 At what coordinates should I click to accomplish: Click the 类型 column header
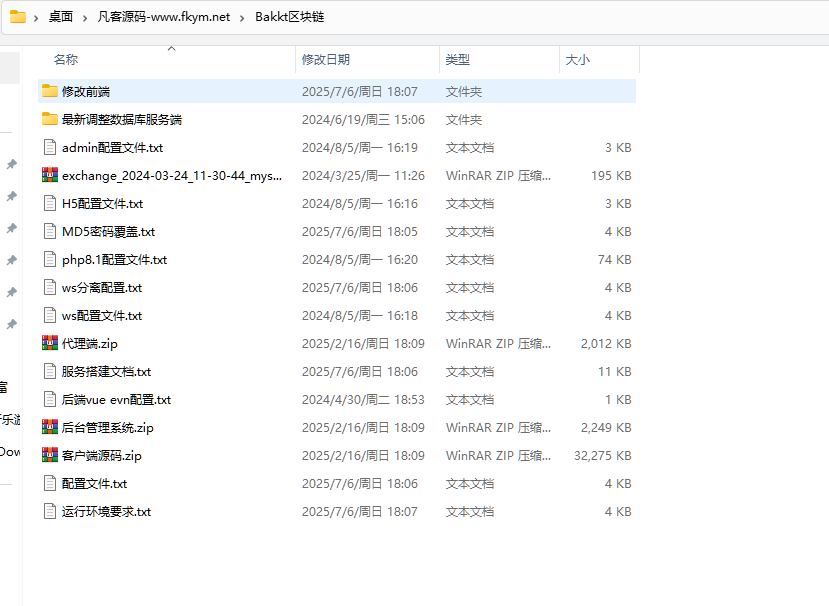pyautogui.click(x=458, y=60)
